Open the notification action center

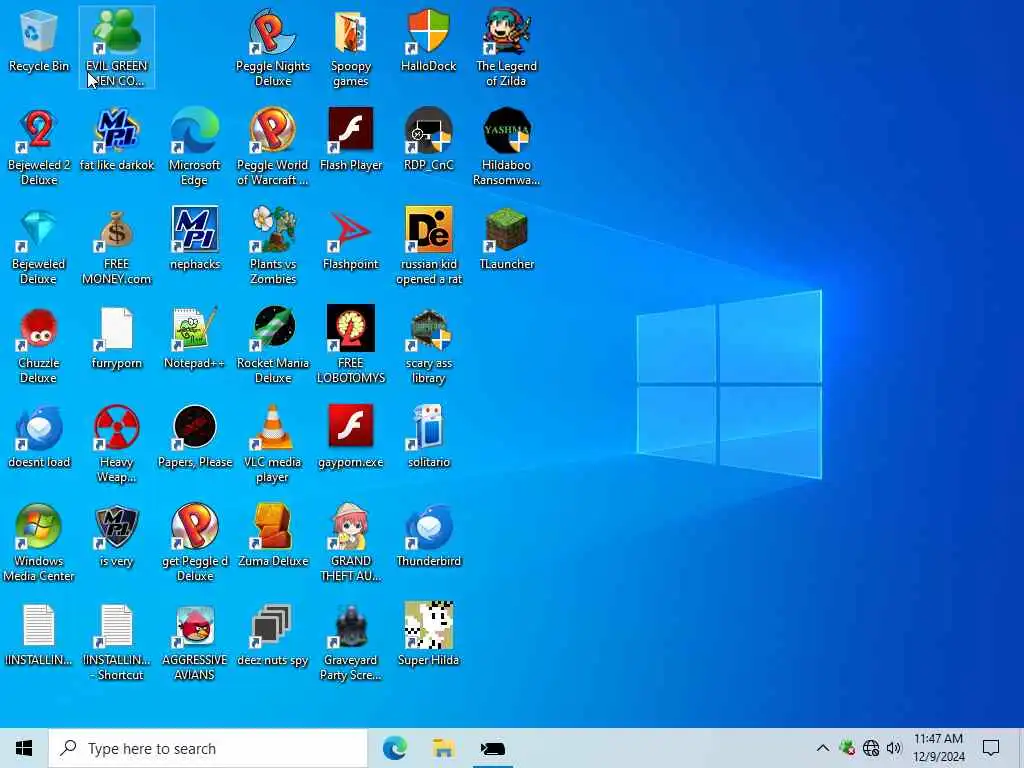[991, 748]
